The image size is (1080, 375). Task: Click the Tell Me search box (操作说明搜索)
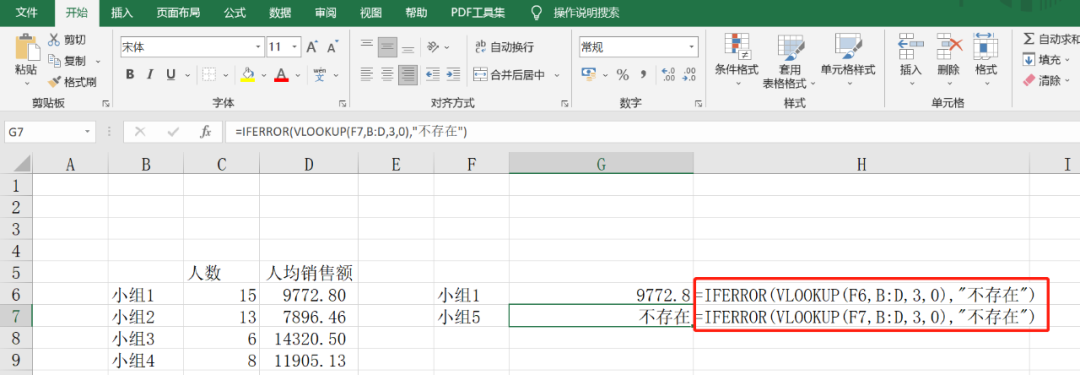point(586,12)
